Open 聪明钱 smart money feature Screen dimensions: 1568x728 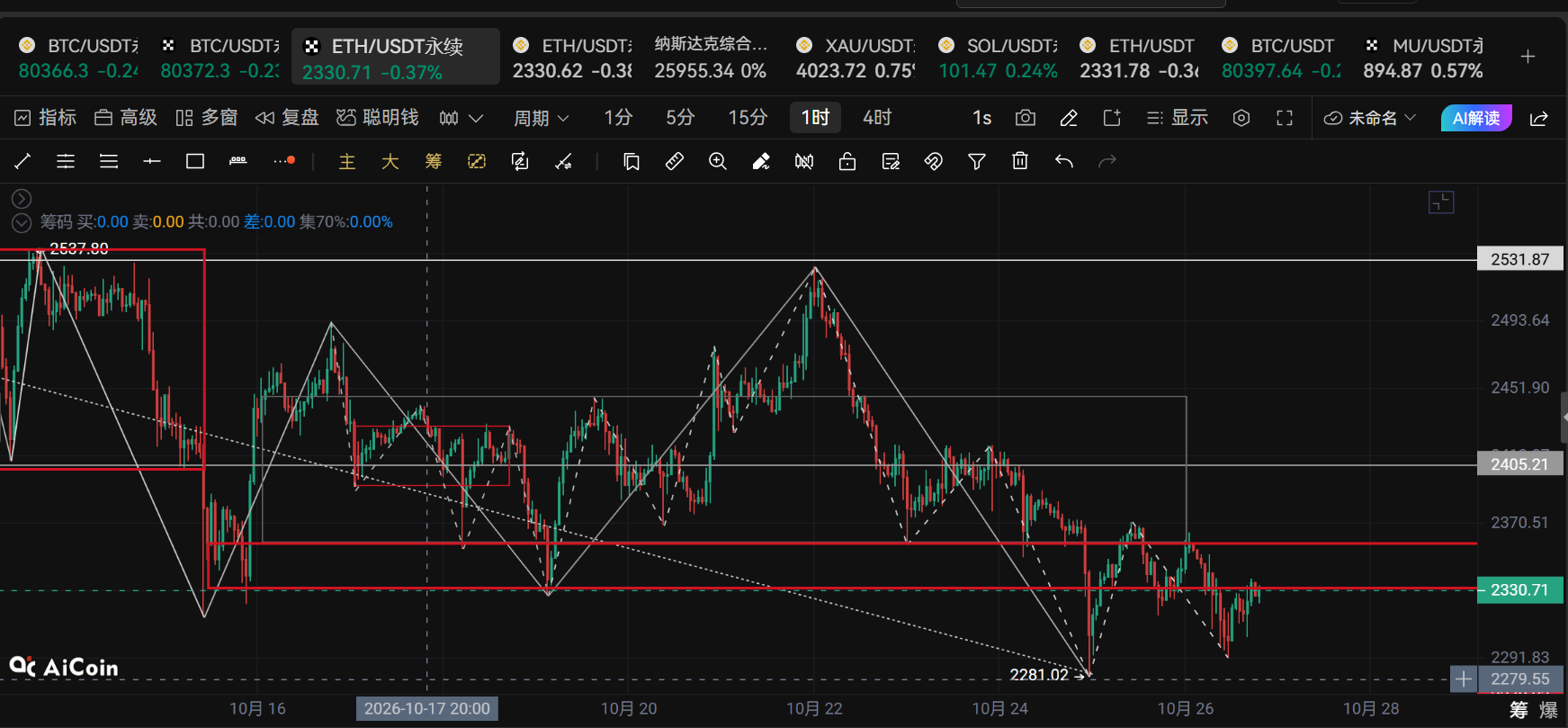pos(378,118)
